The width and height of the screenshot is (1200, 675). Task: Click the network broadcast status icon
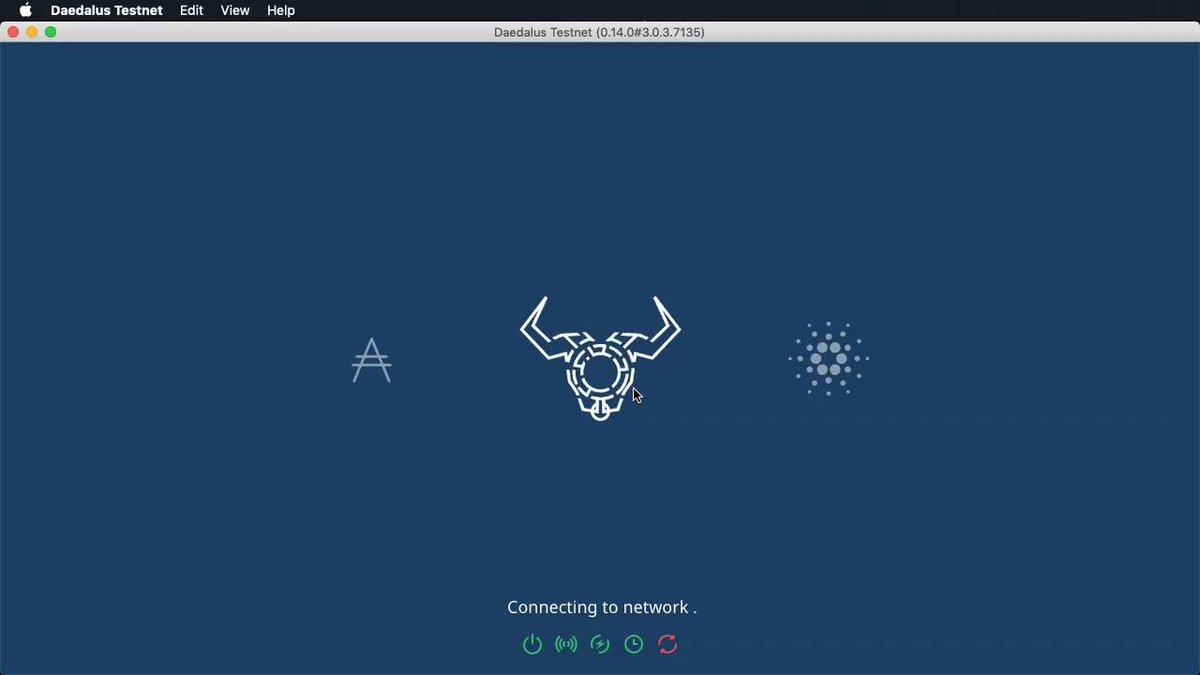click(x=566, y=644)
